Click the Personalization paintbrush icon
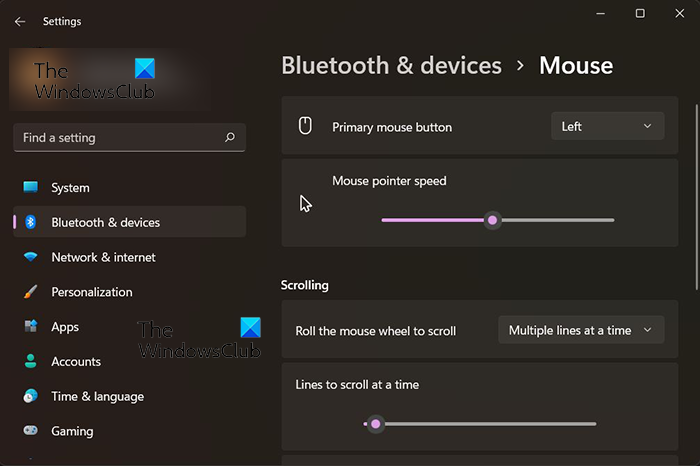 click(31, 292)
